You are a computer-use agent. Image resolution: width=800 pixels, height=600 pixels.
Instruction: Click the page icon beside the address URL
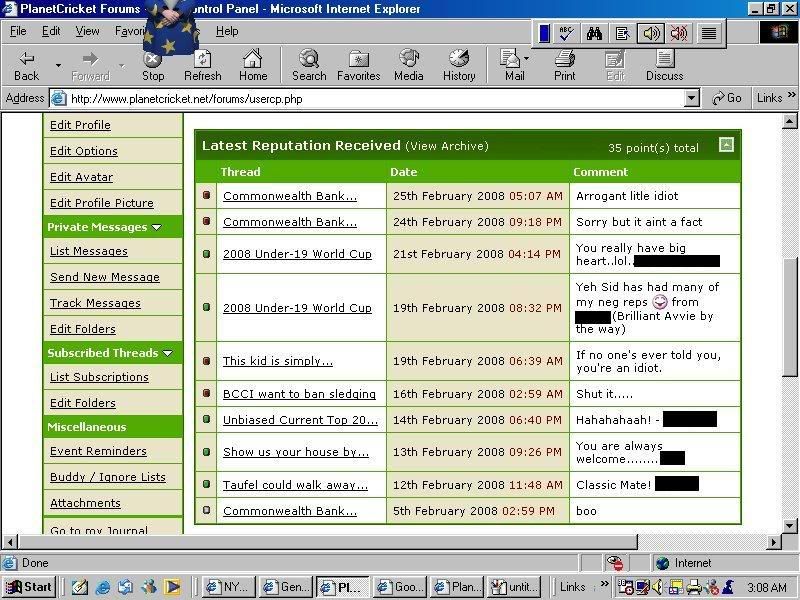(59, 98)
